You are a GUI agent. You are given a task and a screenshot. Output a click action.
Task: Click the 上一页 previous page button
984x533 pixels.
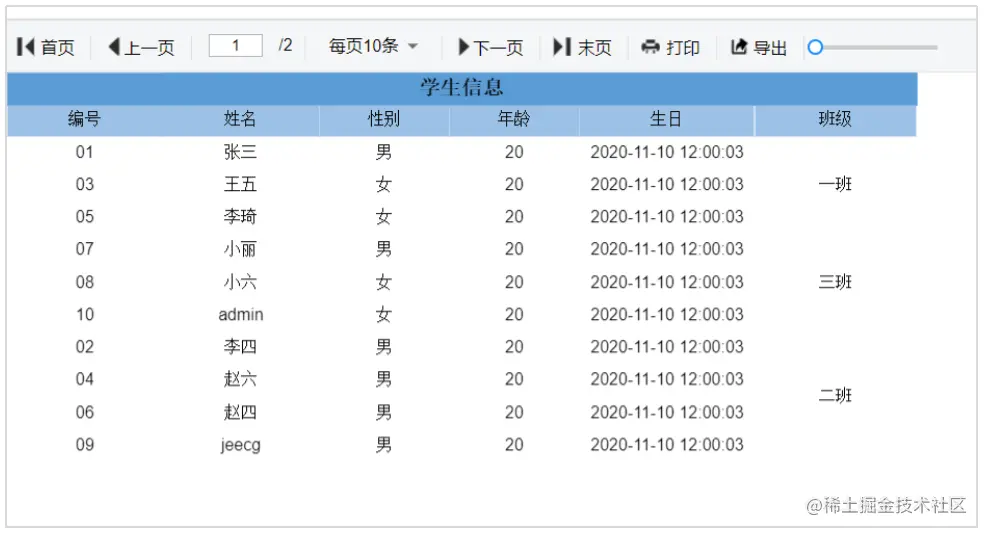(141, 47)
